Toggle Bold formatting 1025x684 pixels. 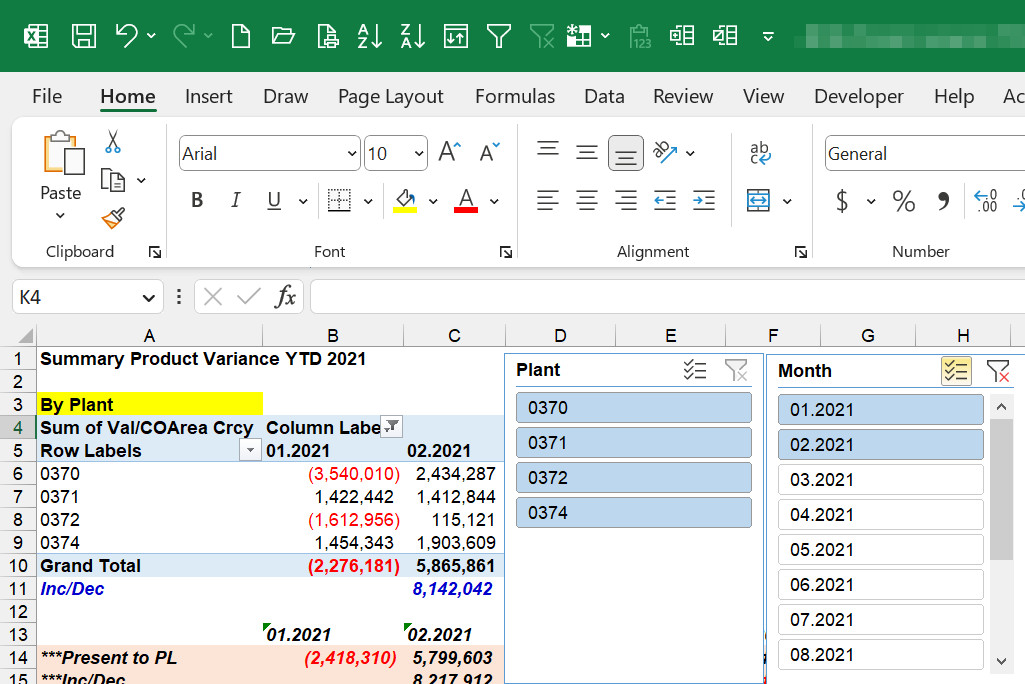(x=197, y=200)
